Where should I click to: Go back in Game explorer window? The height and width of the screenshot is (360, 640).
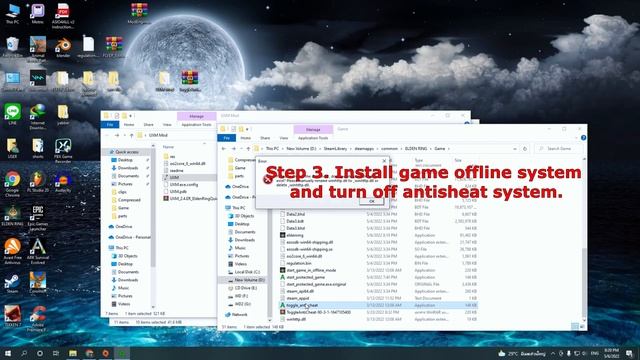(x=224, y=149)
